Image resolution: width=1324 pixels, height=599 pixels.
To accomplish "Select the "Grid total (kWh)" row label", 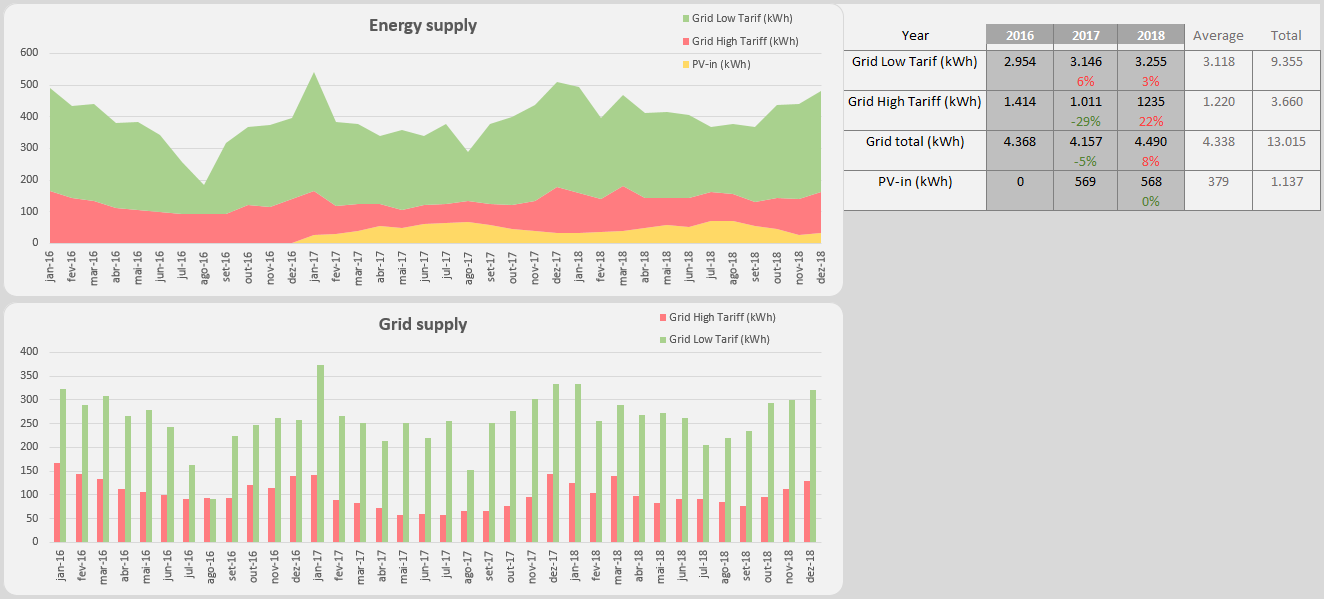I will (x=915, y=141).
